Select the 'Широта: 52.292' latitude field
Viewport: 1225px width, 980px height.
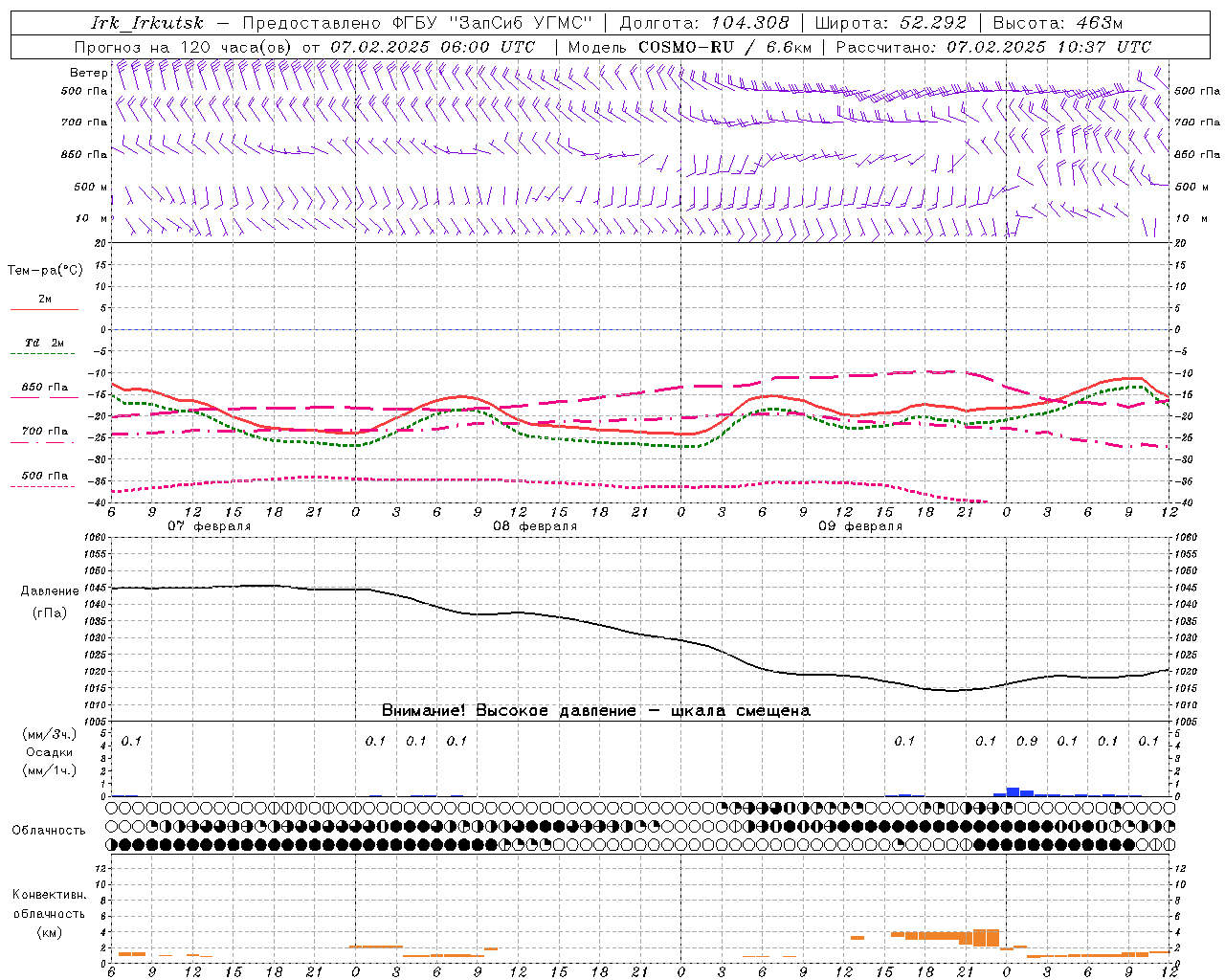[891, 23]
